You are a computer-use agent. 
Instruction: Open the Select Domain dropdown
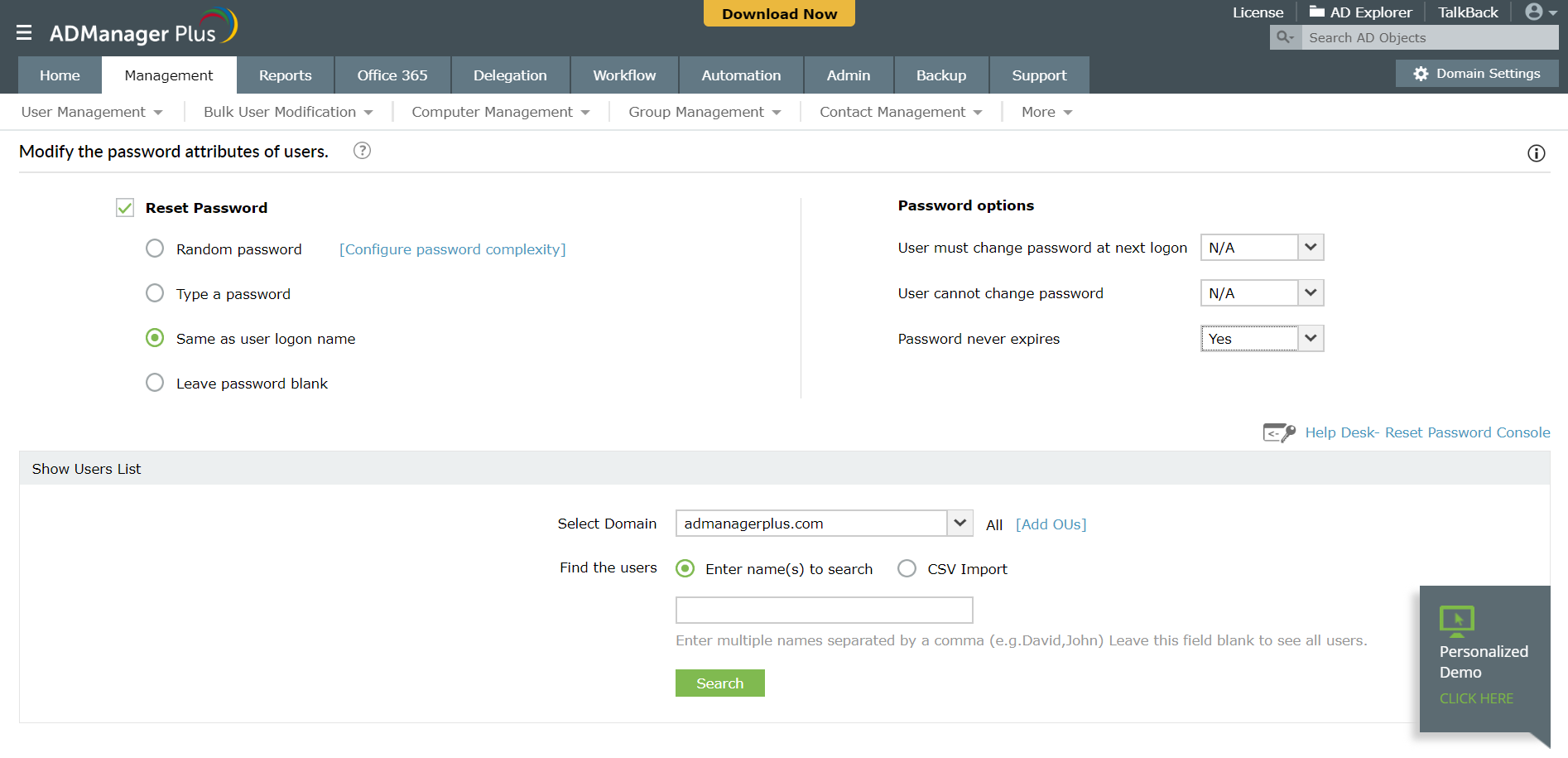959,523
